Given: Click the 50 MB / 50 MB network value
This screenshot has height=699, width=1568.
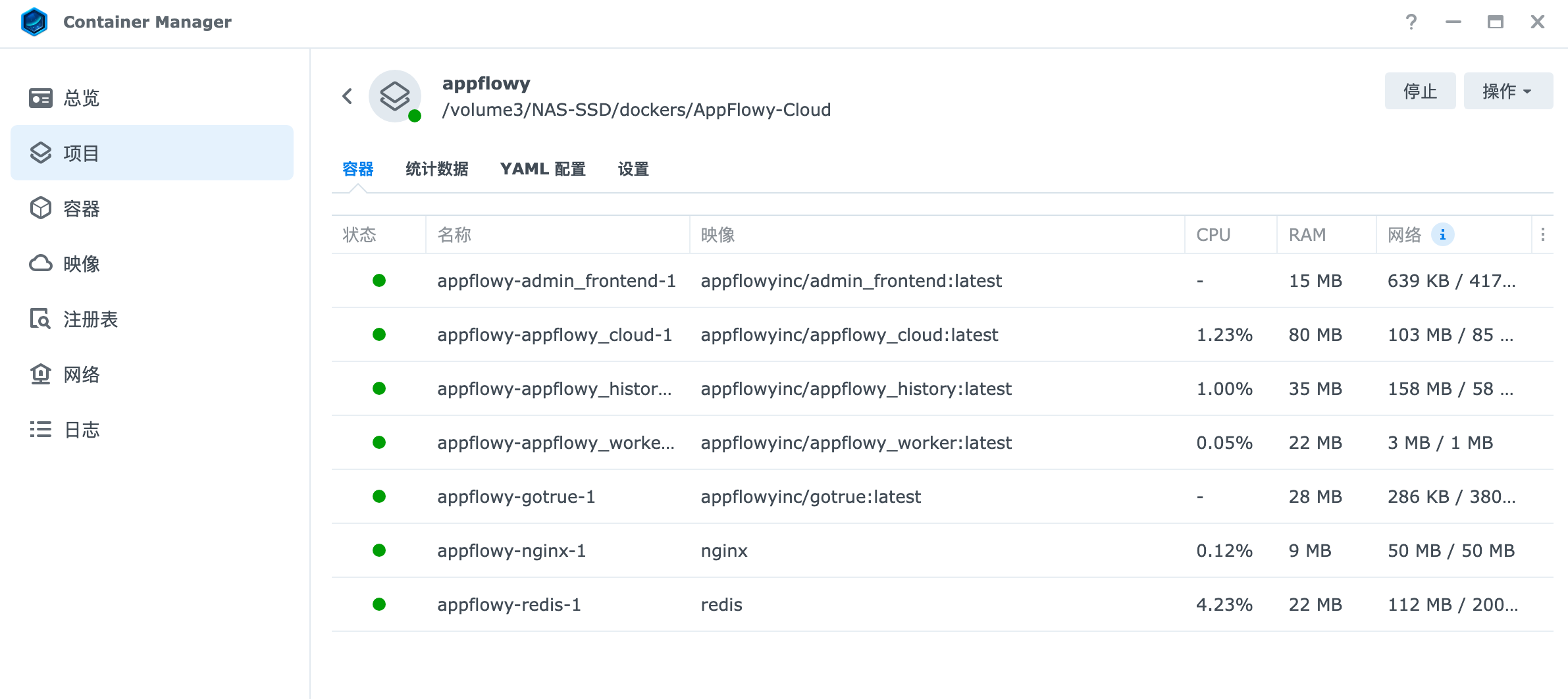Looking at the screenshot, I should [1451, 551].
